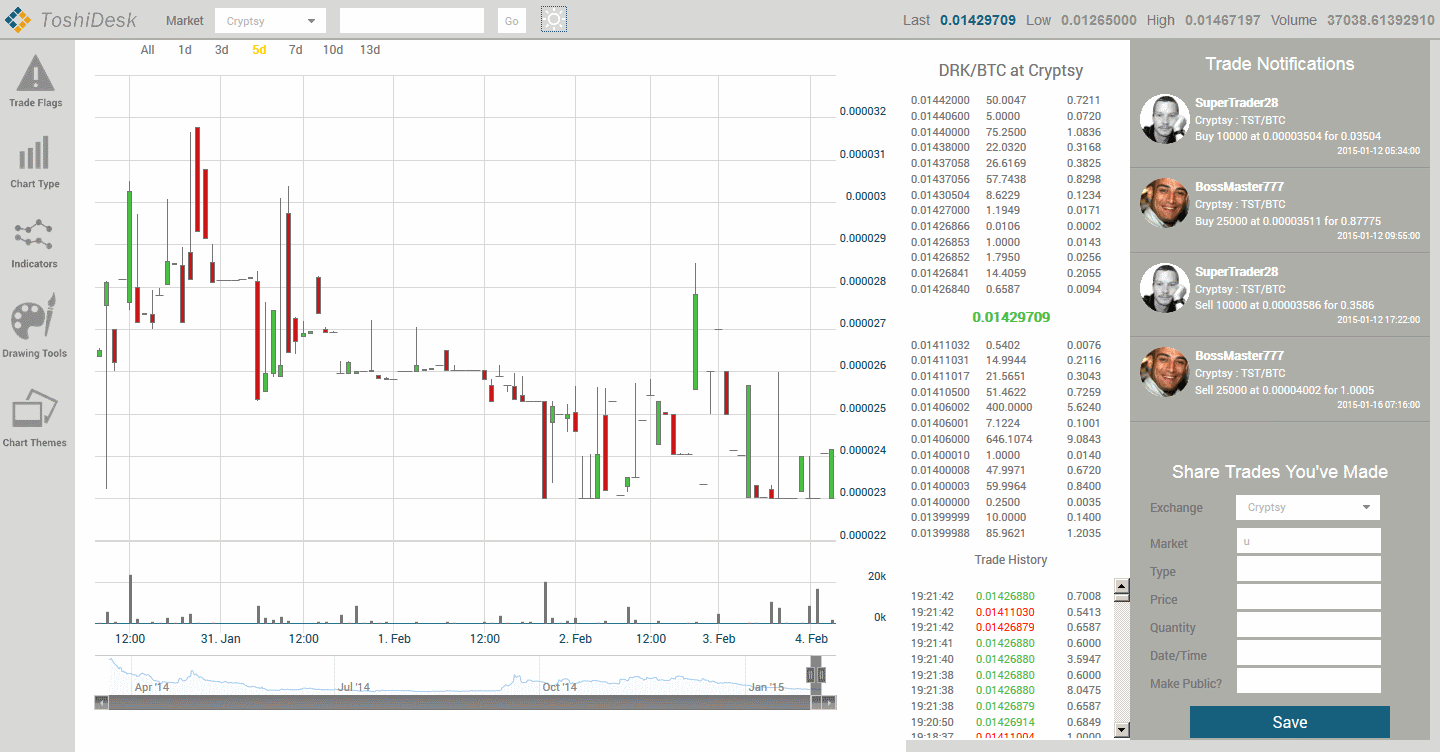Click the High value 0.01467197
The width and height of the screenshot is (1440, 752).
coord(1223,20)
